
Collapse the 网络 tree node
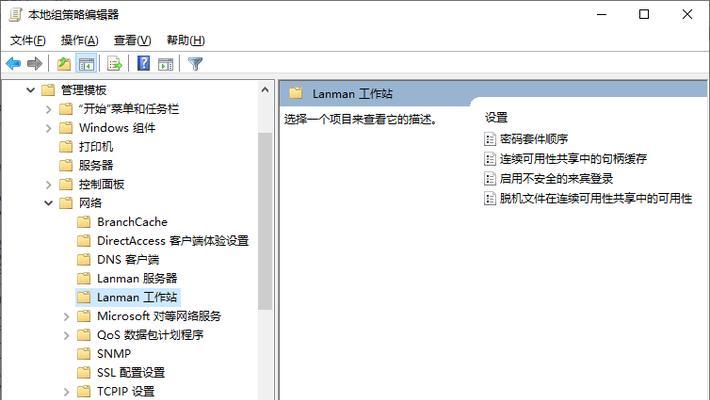[x=48, y=203]
